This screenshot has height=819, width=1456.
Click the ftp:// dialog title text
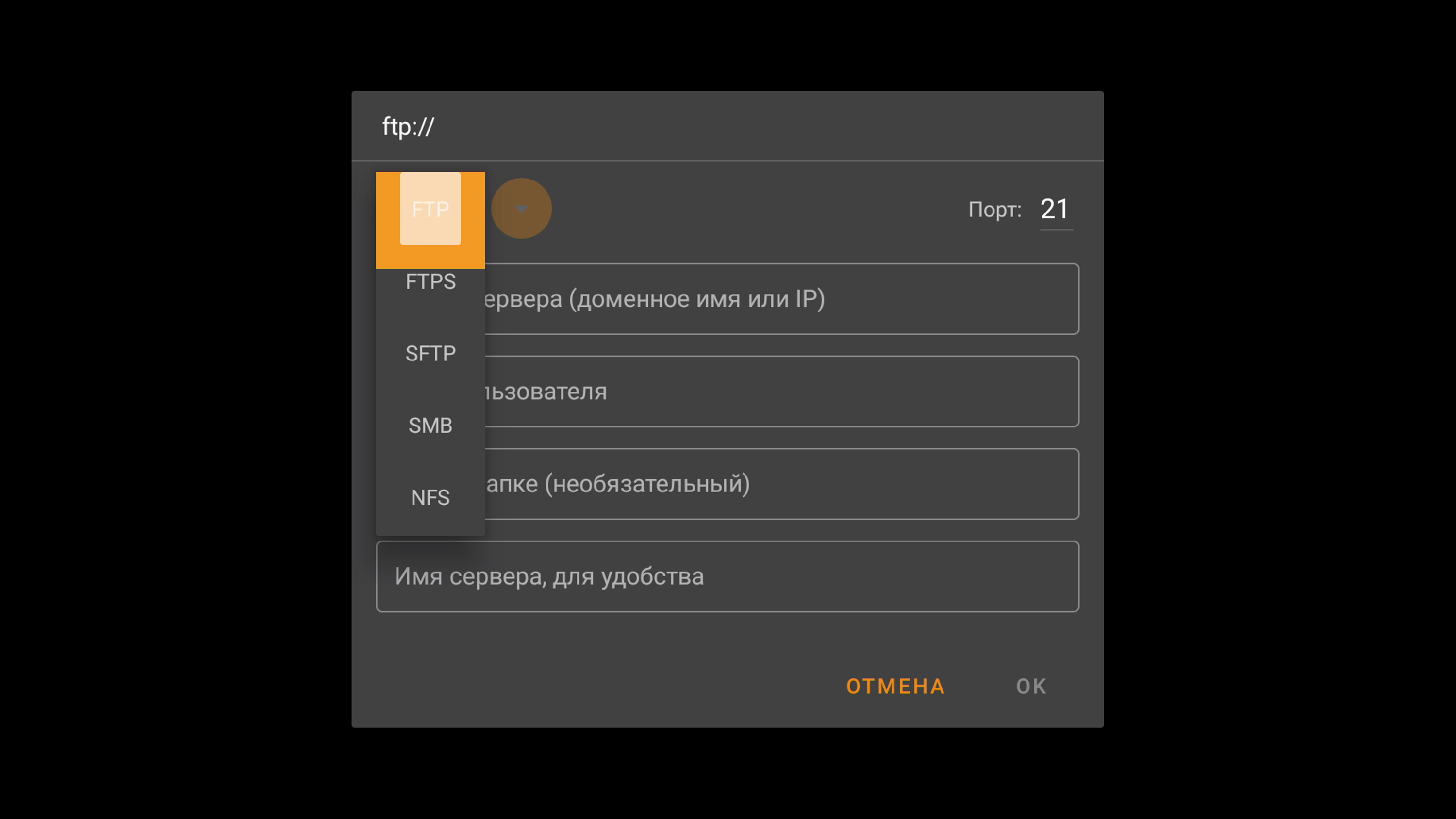(x=408, y=127)
